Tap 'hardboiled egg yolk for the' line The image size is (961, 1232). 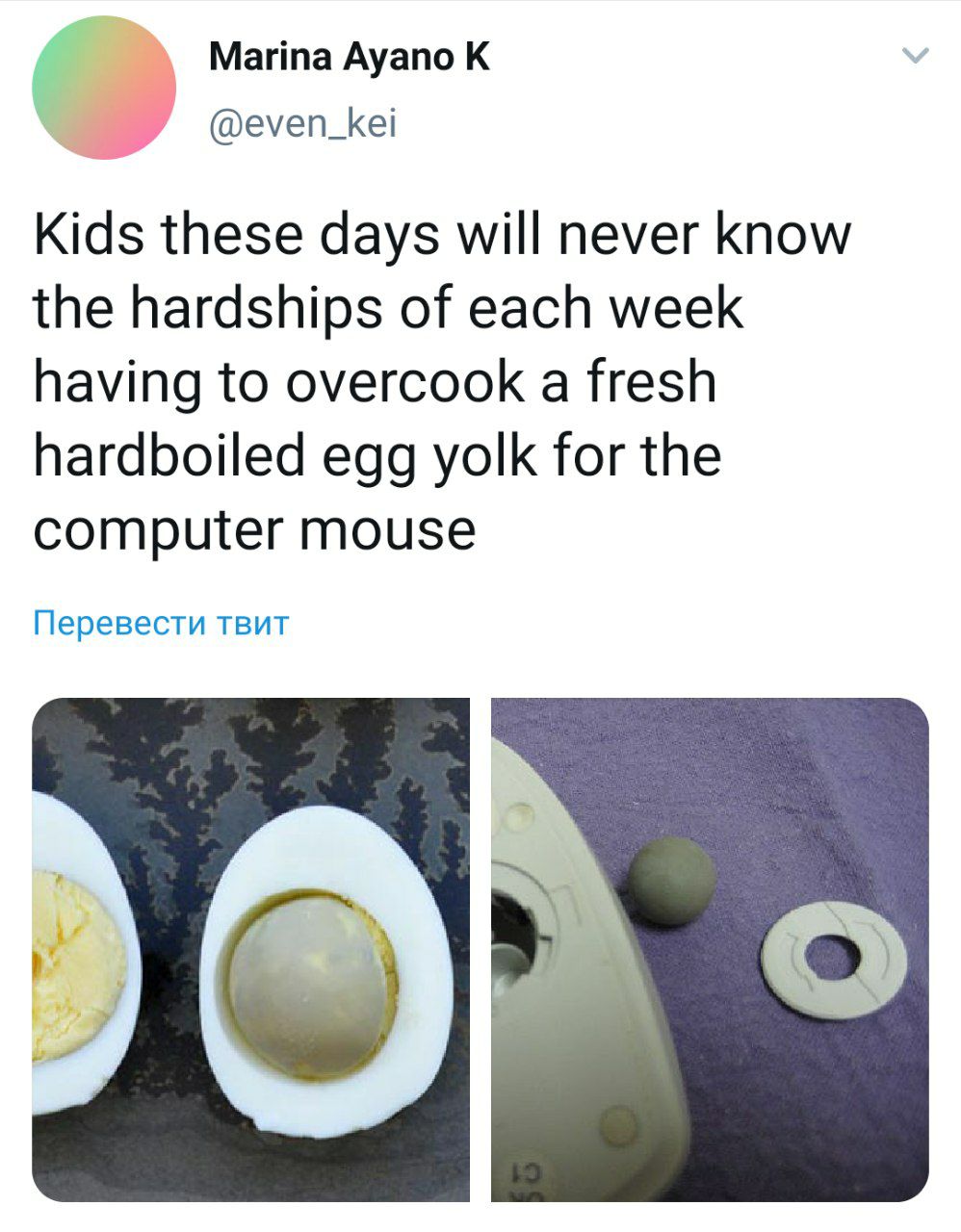pos(377,456)
